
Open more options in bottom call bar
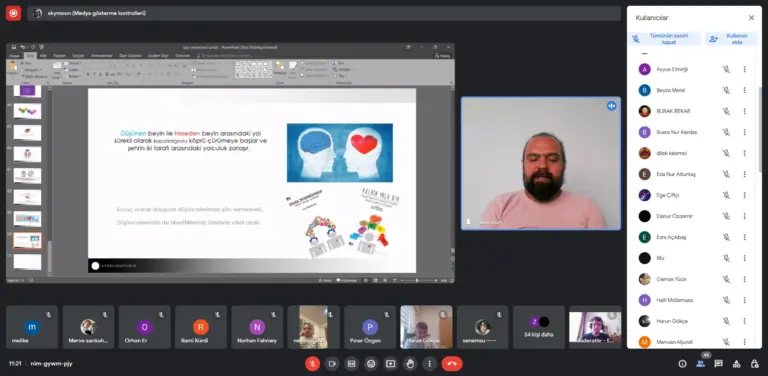point(430,364)
